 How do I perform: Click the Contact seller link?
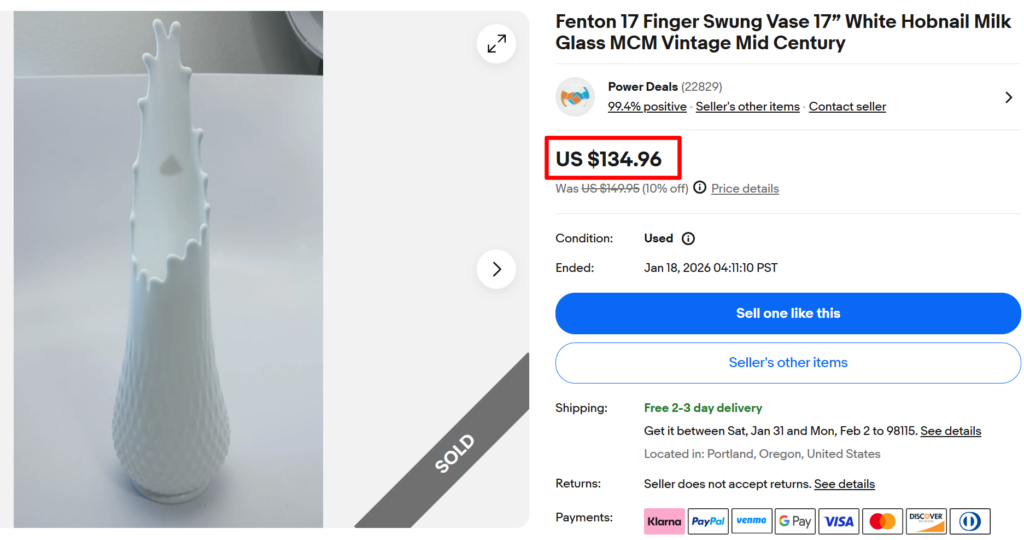[847, 107]
